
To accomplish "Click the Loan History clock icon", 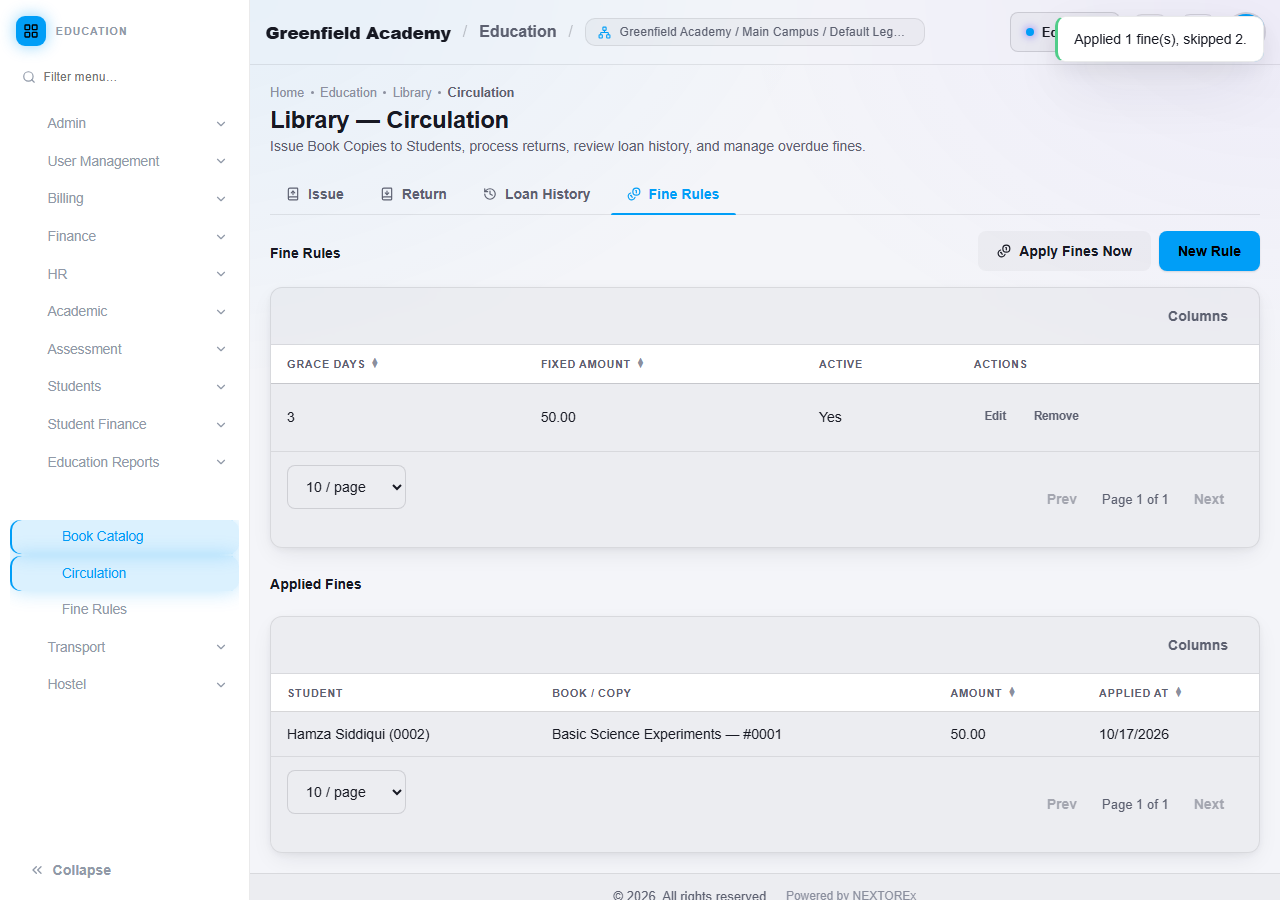I will point(490,194).
